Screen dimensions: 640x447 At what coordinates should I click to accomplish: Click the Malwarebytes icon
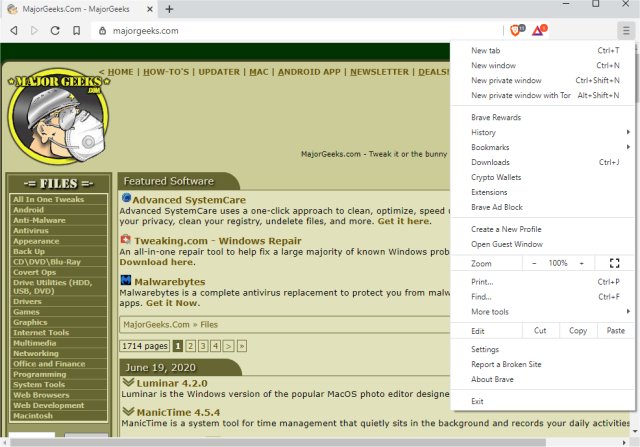[x=126, y=280]
